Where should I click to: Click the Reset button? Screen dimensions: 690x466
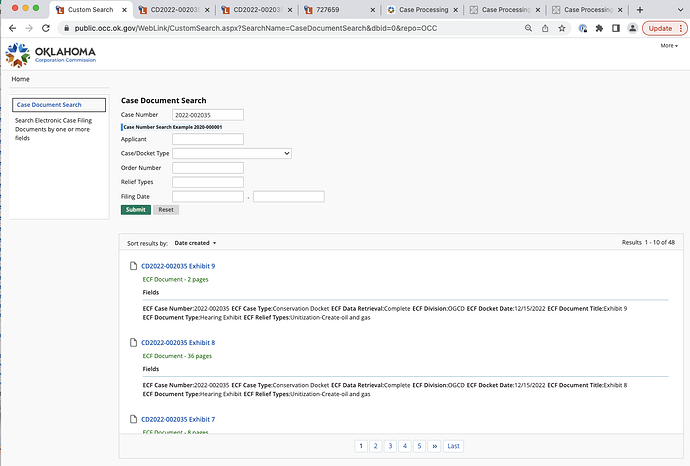[x=166, y=210]
